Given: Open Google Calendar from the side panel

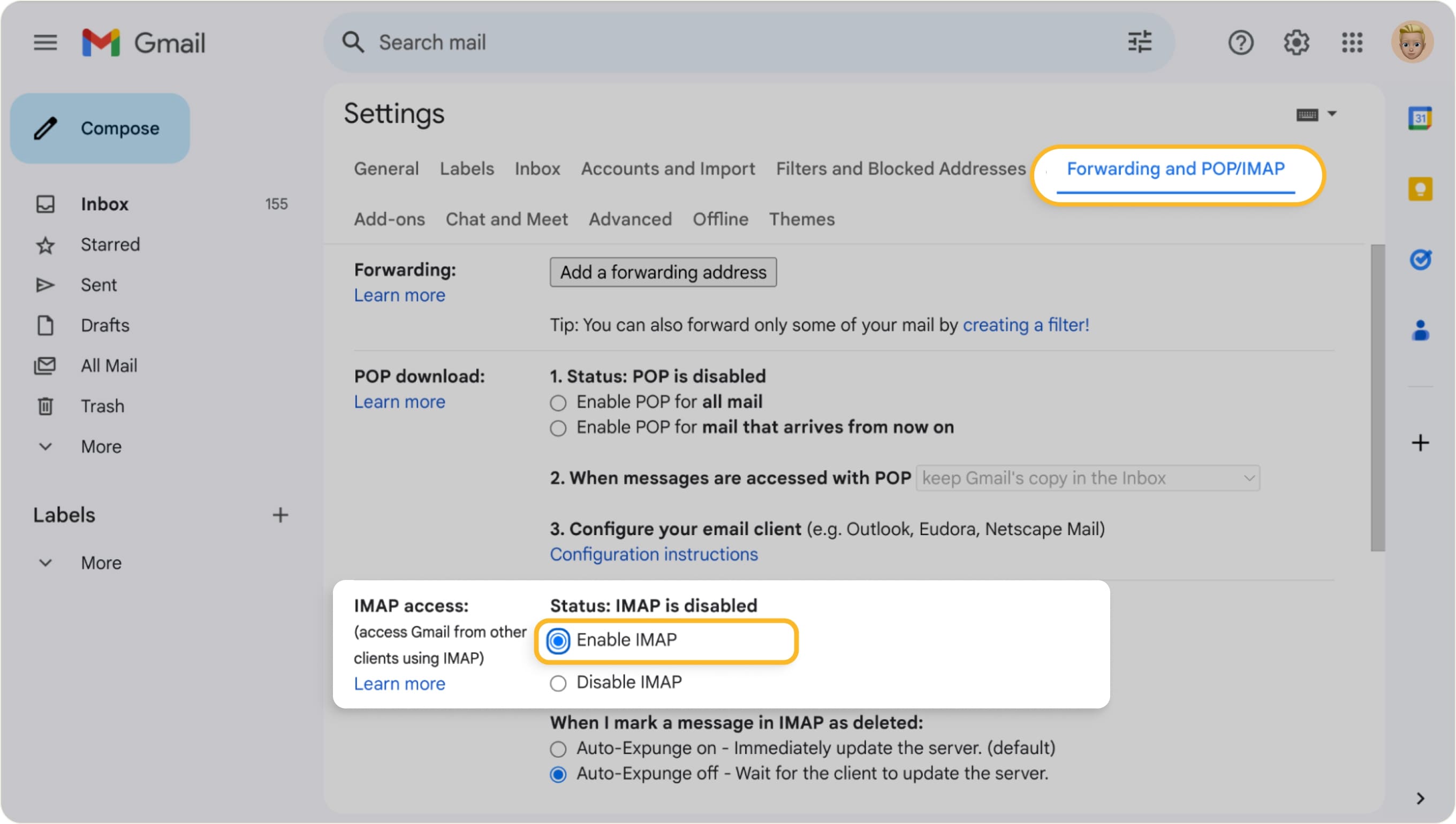Looking at the screenshot, I should click(x=1420, y=118).
